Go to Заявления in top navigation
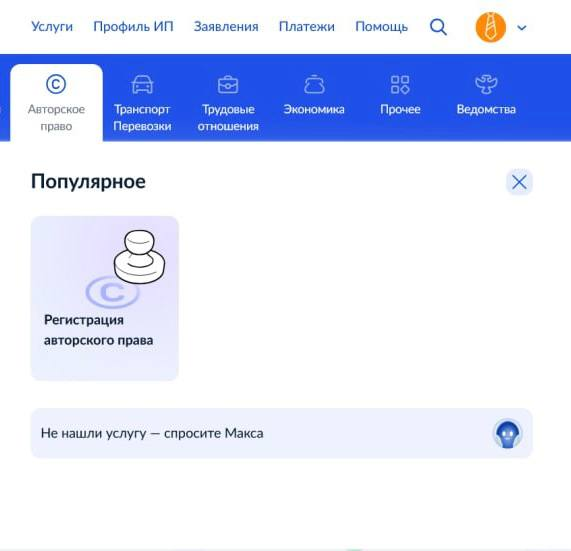 click(x=226, y=27)
